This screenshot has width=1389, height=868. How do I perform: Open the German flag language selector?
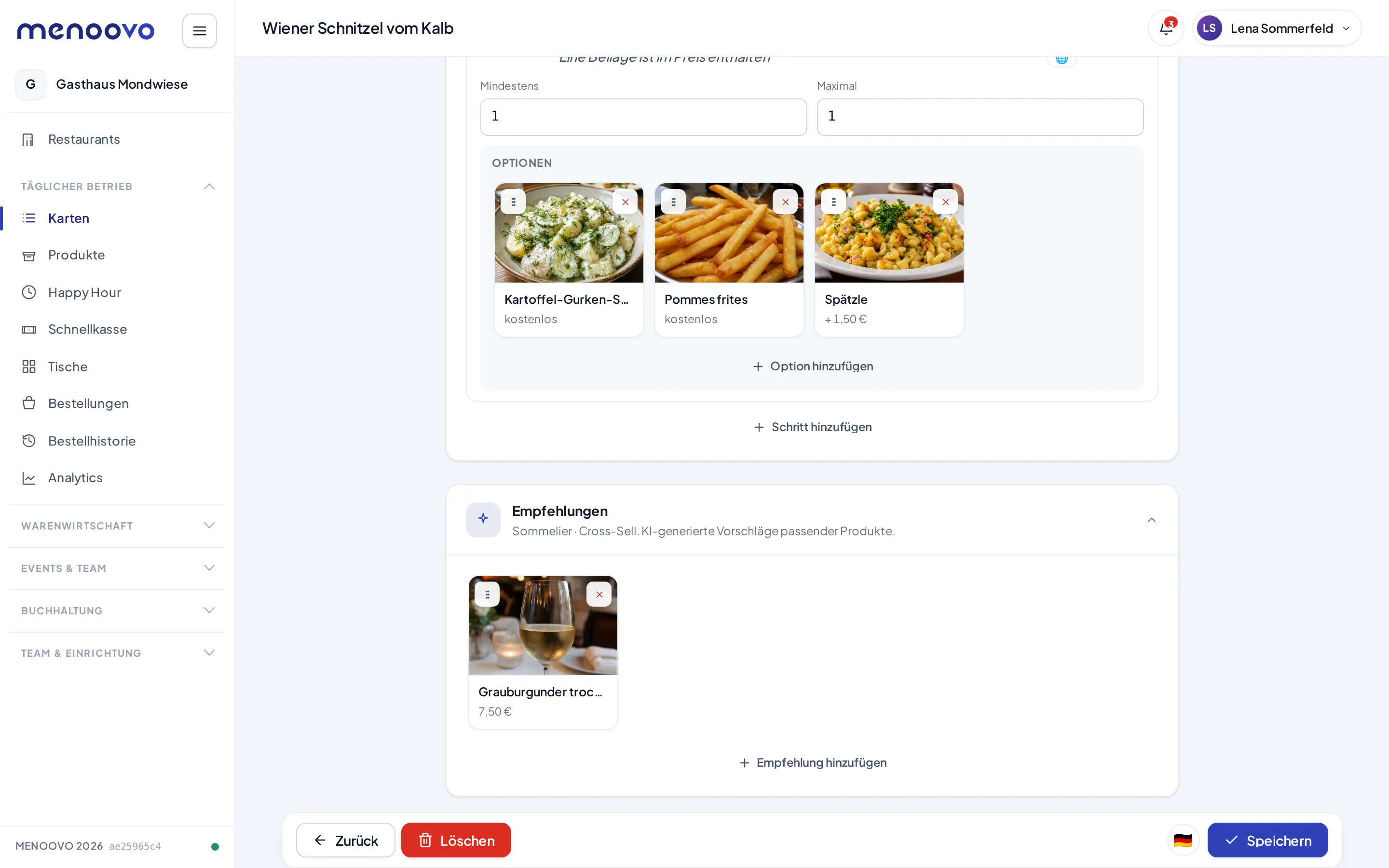(1183, 841)
